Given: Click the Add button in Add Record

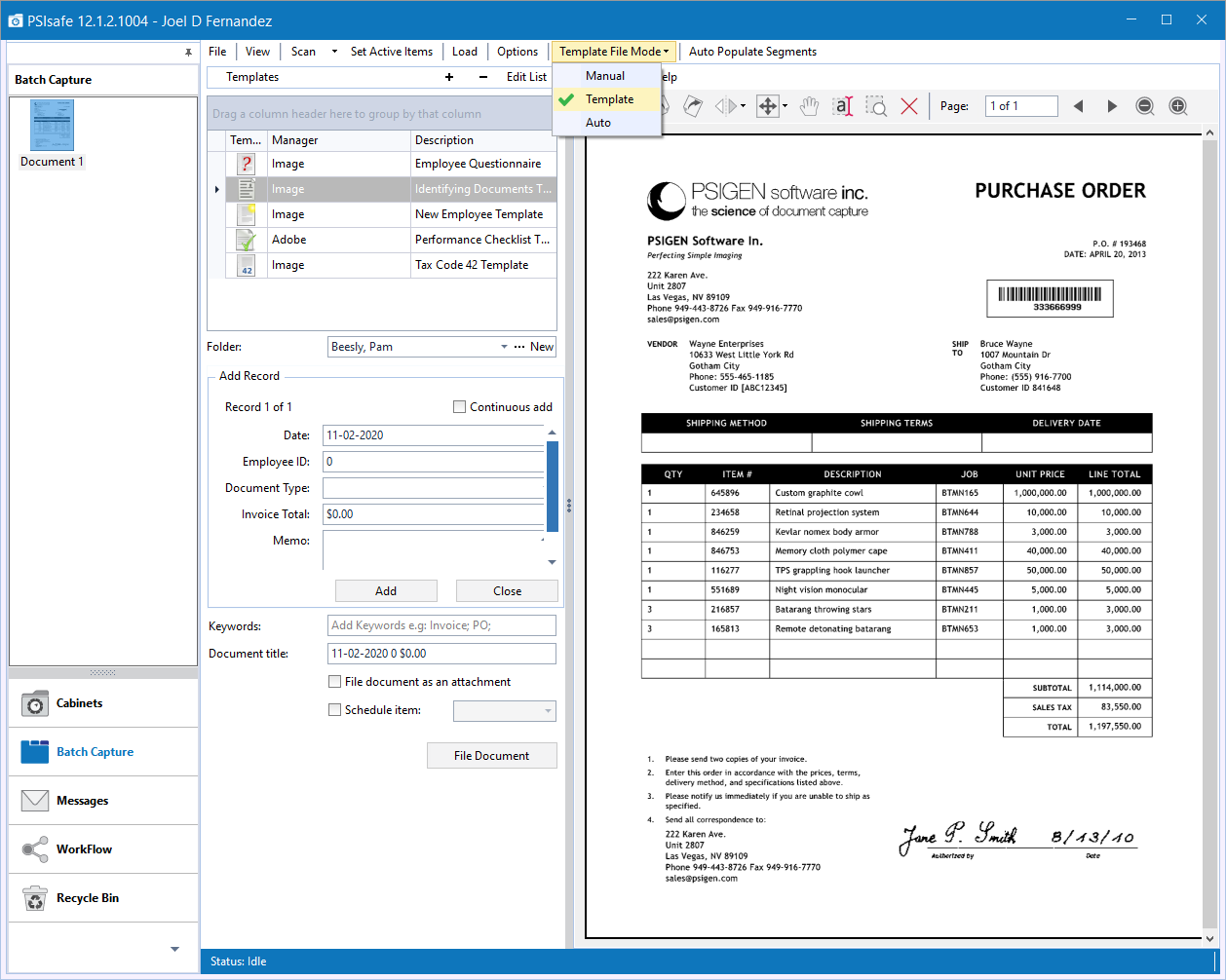Looking at the screenshot, I should pos(386,591).
